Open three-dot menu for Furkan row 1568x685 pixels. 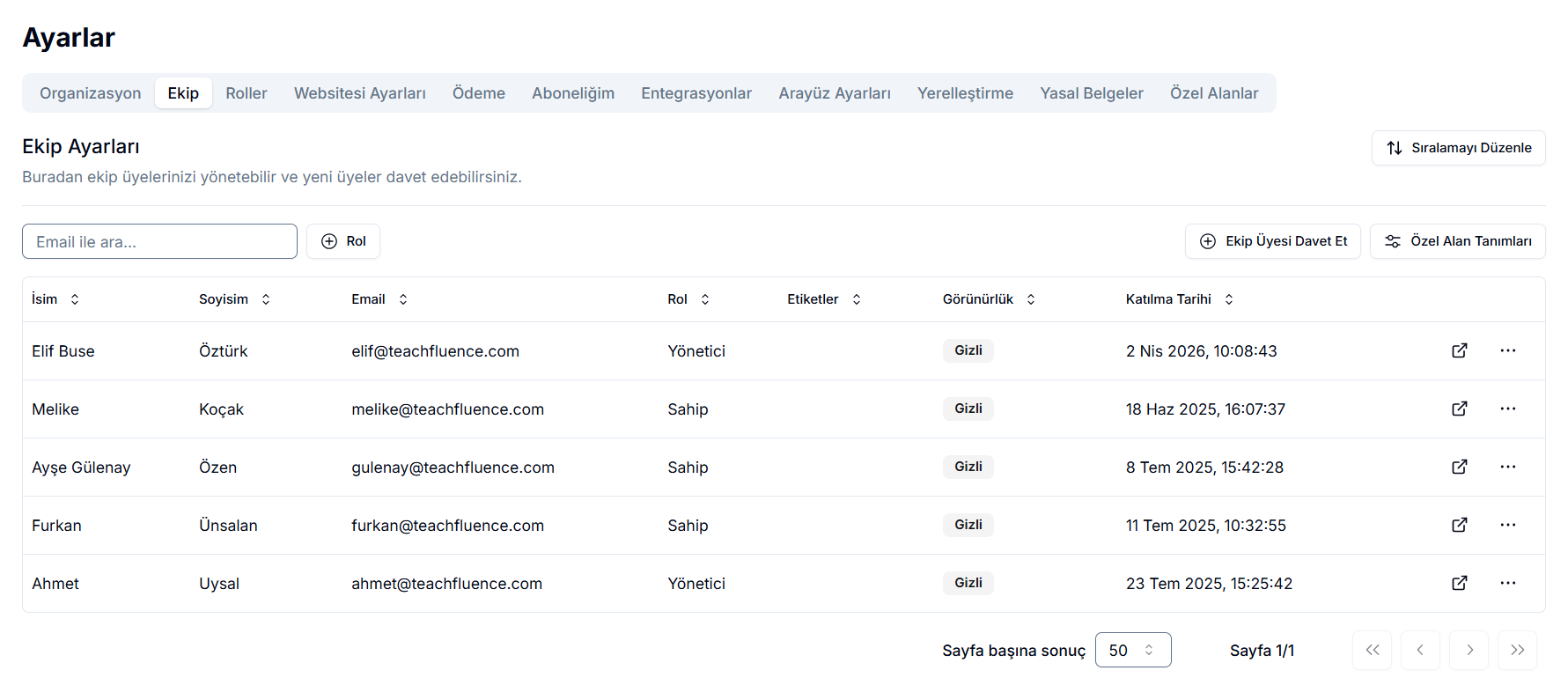(1507, 525)
